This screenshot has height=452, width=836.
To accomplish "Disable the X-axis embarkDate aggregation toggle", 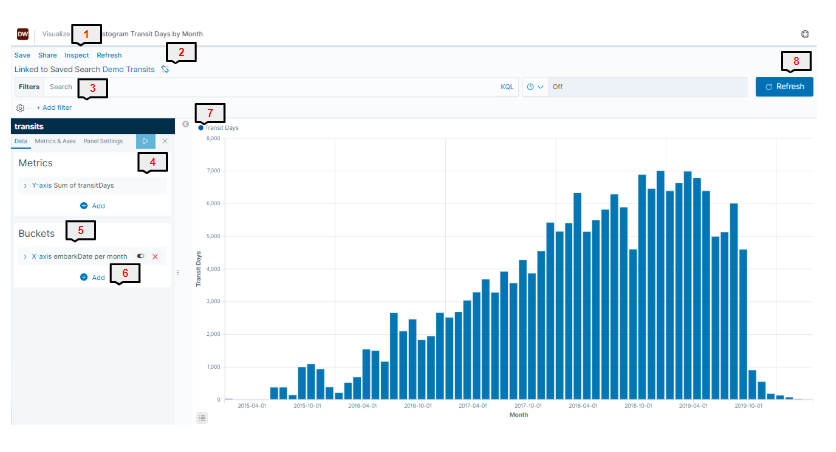I will 140,256.
